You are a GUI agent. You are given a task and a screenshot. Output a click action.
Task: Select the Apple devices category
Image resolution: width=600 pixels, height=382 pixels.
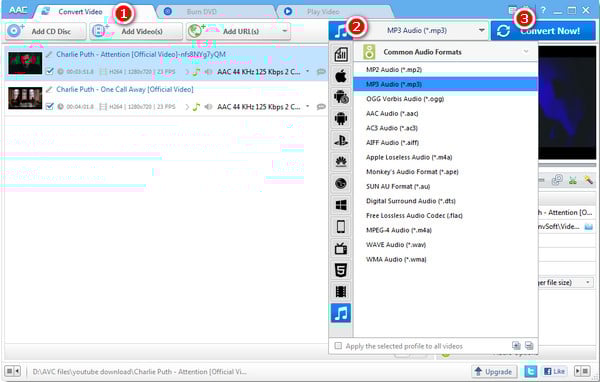[x=341, y=76]
